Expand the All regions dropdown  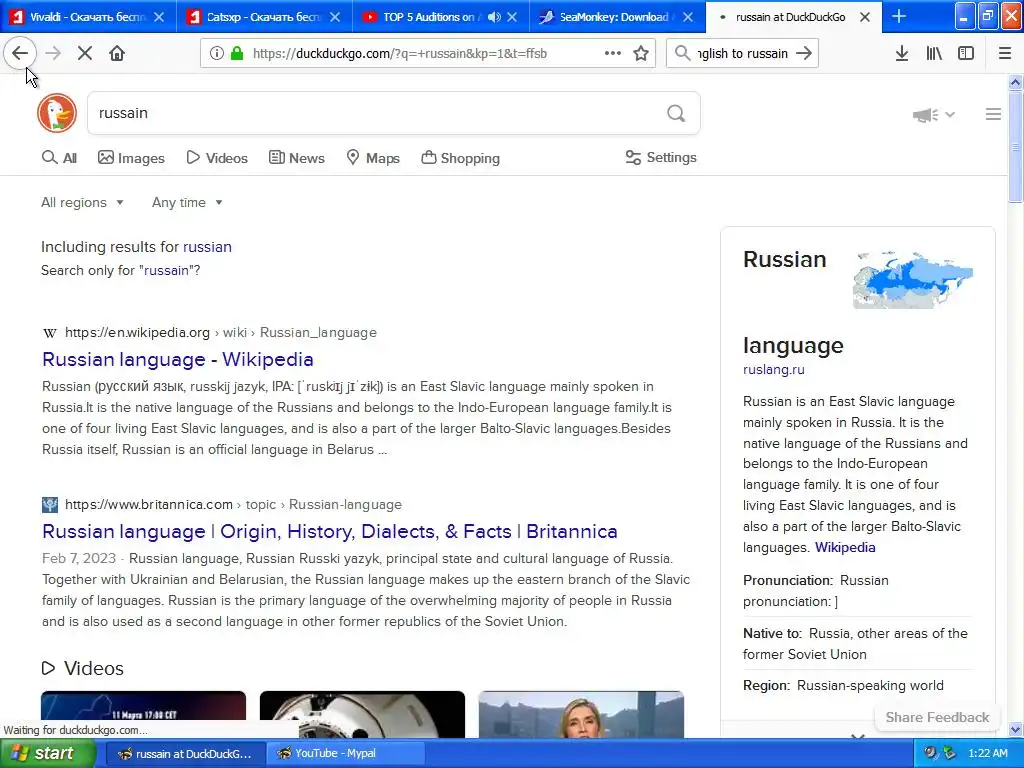point(82,202)
